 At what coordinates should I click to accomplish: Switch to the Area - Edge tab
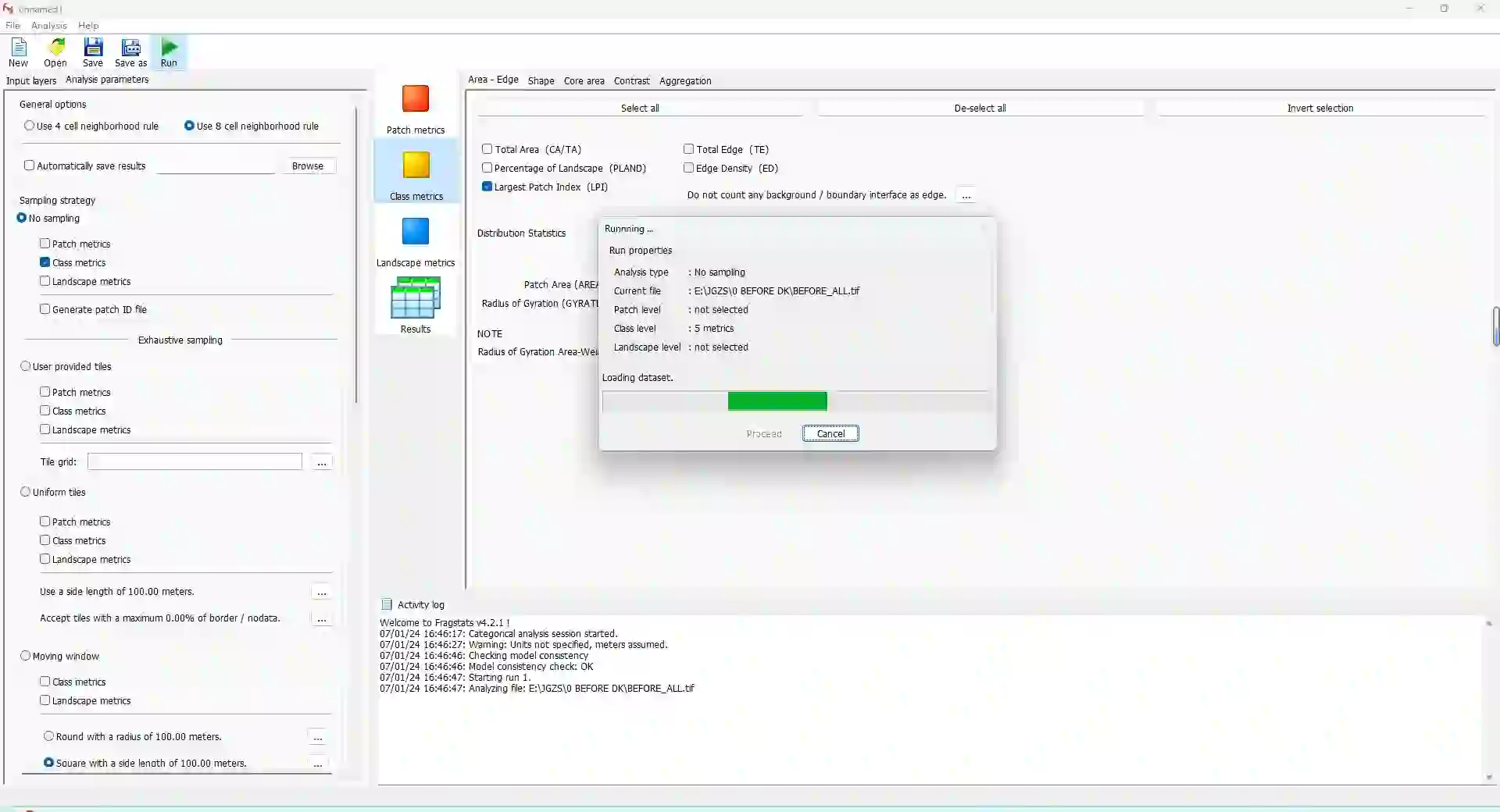(x=493, y=80)
